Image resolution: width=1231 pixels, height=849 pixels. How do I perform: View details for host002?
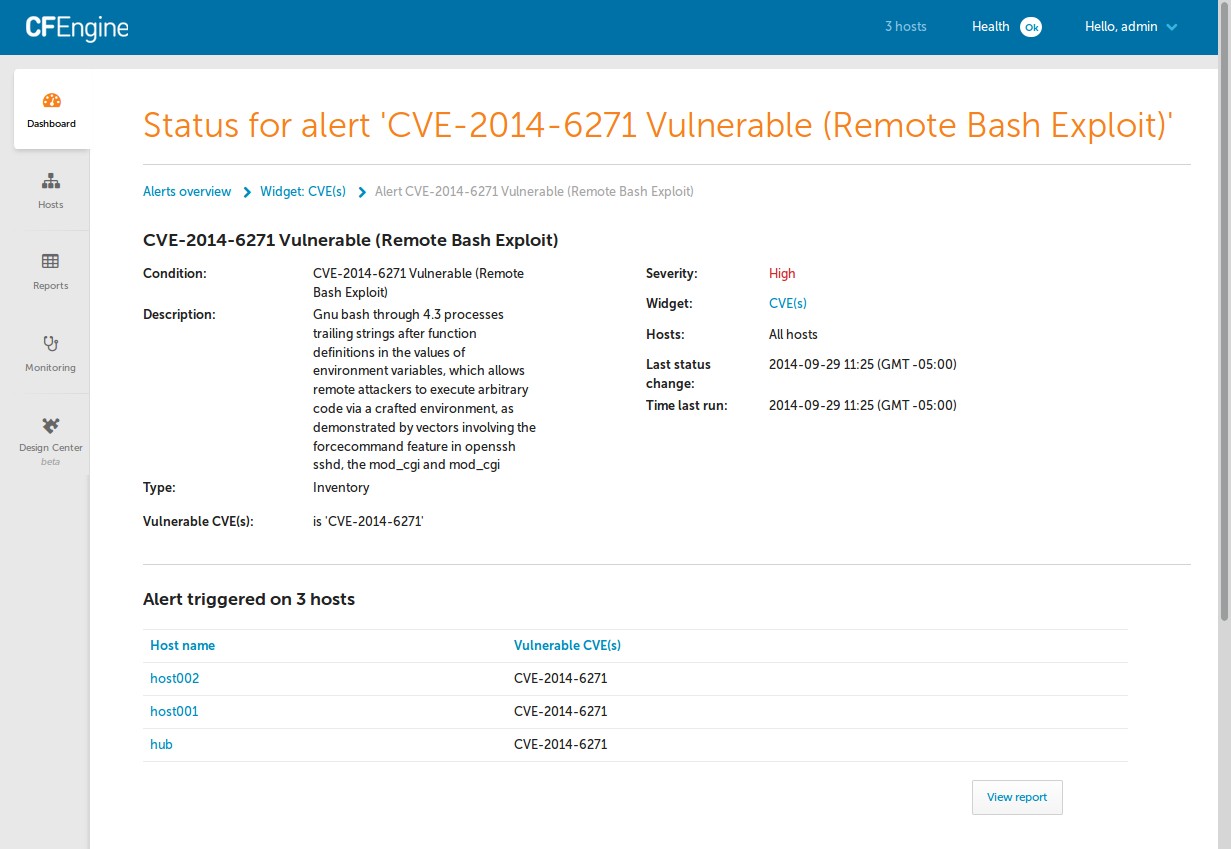point(174,678)
